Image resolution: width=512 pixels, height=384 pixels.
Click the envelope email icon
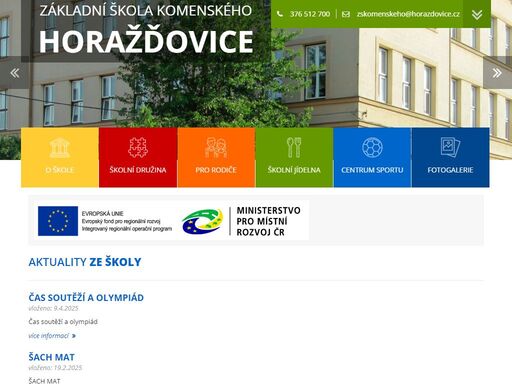click(x=346, y=14)
